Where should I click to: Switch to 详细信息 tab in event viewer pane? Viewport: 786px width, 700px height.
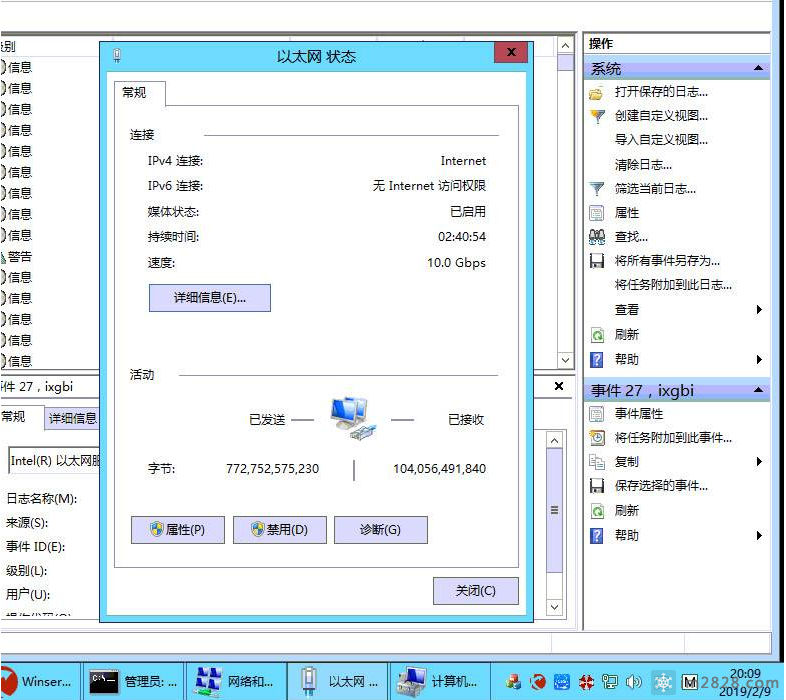72,418
